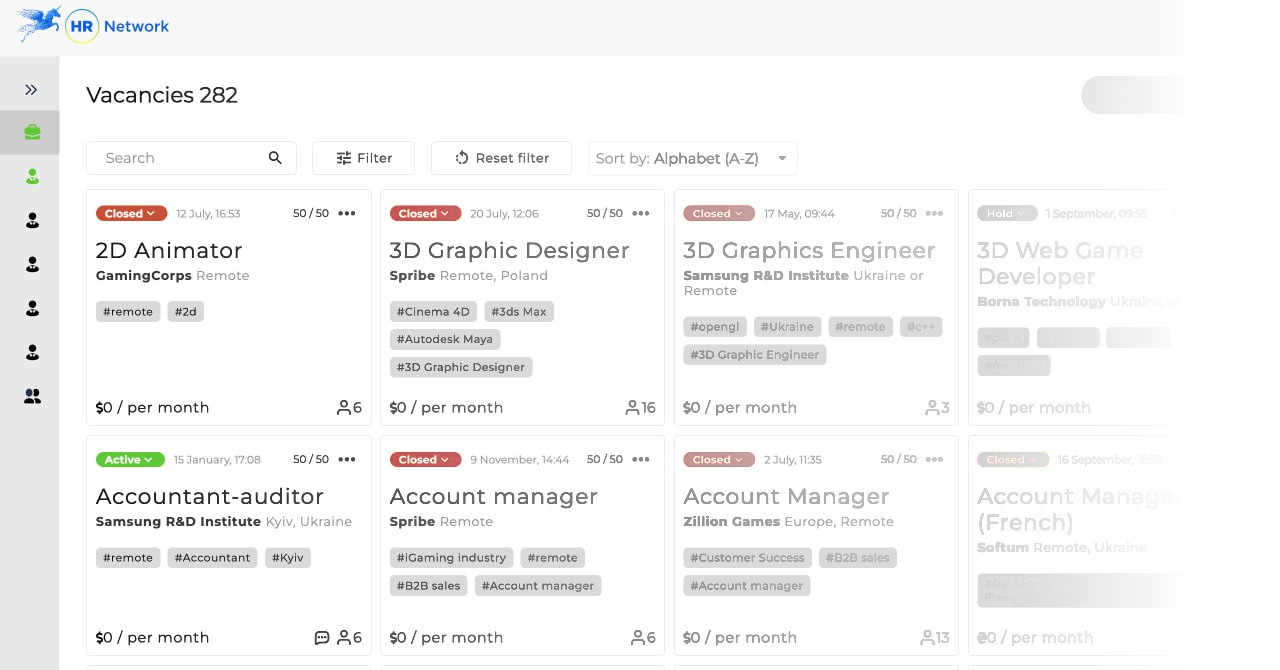Open the three-dot menu on 3D Graphic Designer card
This screenshot has width=1280, height=670.
tap(641, 213)
